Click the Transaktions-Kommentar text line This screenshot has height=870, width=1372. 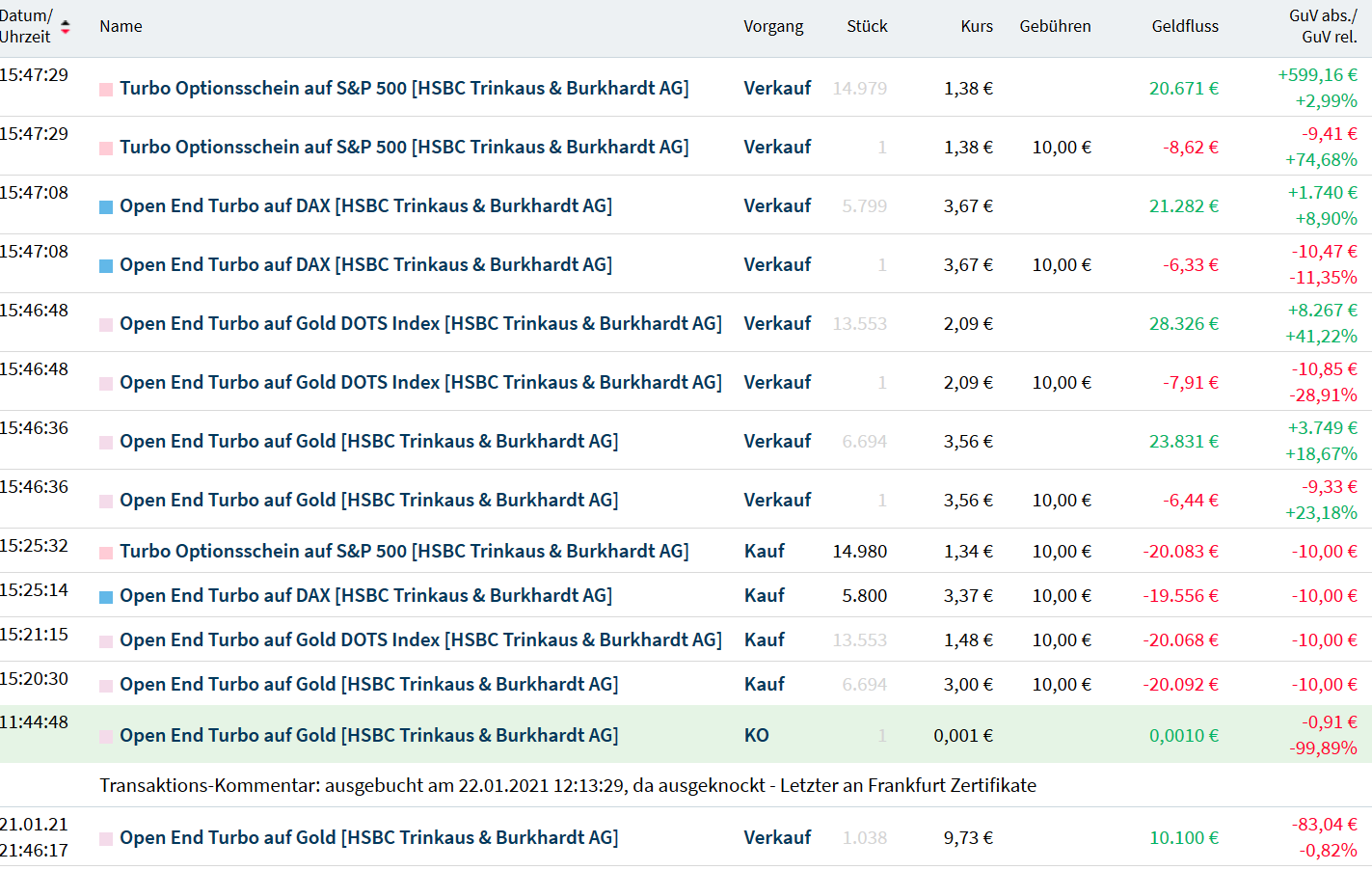coord(567,786)
